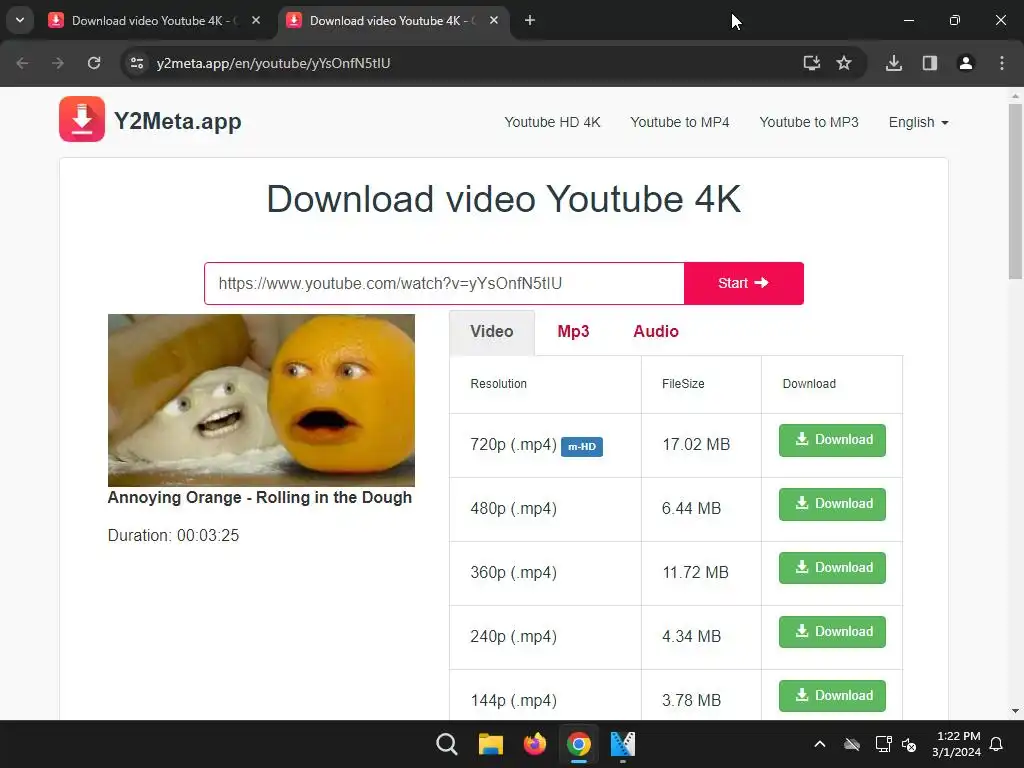Download the 144p (.mp4) video
1024x768 pixels.
click(x=832, y=696)
